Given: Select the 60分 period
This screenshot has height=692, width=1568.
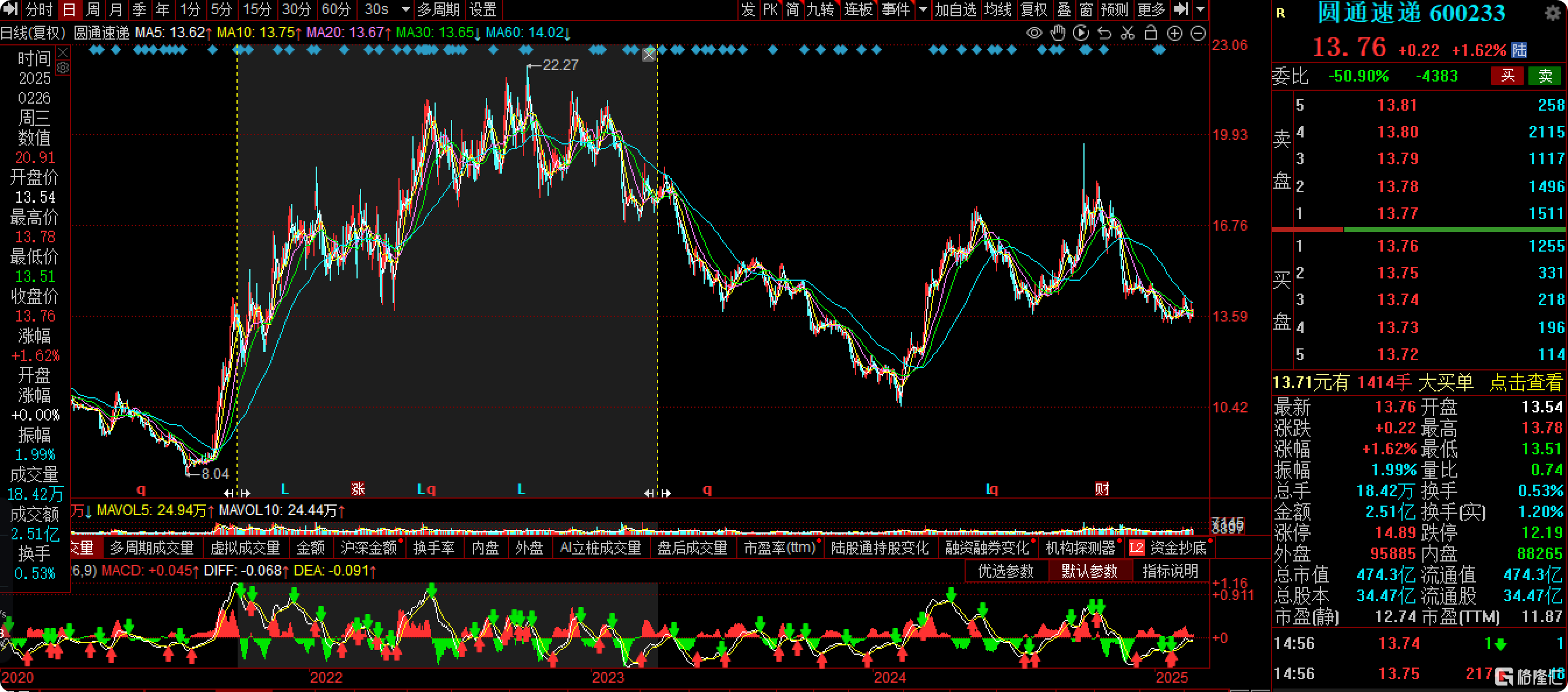Looking at the screenshot, I should 336,9.
